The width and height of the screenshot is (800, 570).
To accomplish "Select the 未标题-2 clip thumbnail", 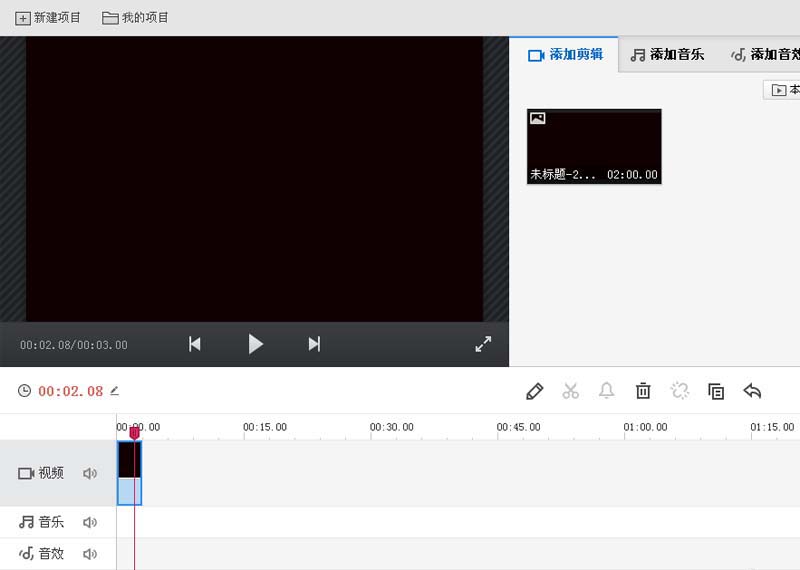I will point(594,146).
